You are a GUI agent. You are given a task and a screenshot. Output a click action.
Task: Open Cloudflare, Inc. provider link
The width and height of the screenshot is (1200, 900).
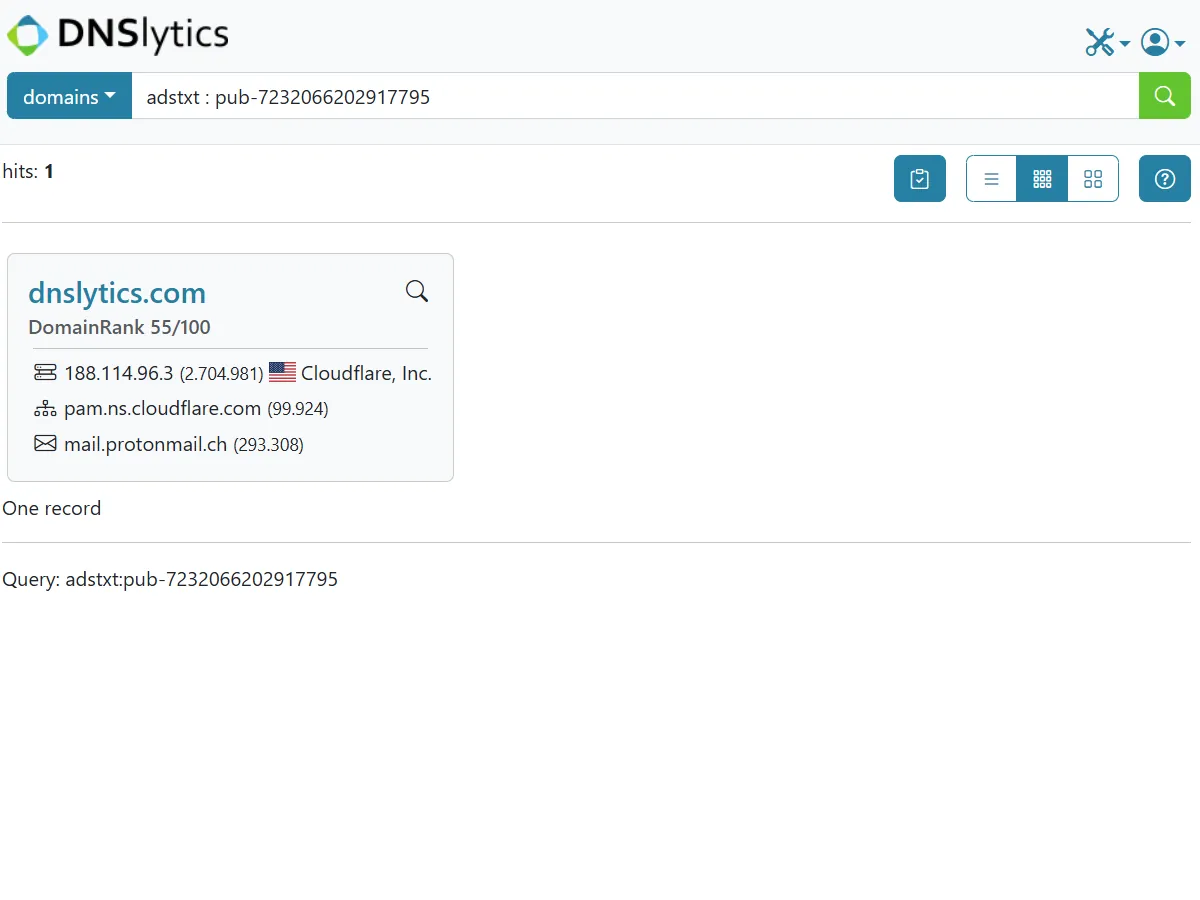[x=366, y=373]
